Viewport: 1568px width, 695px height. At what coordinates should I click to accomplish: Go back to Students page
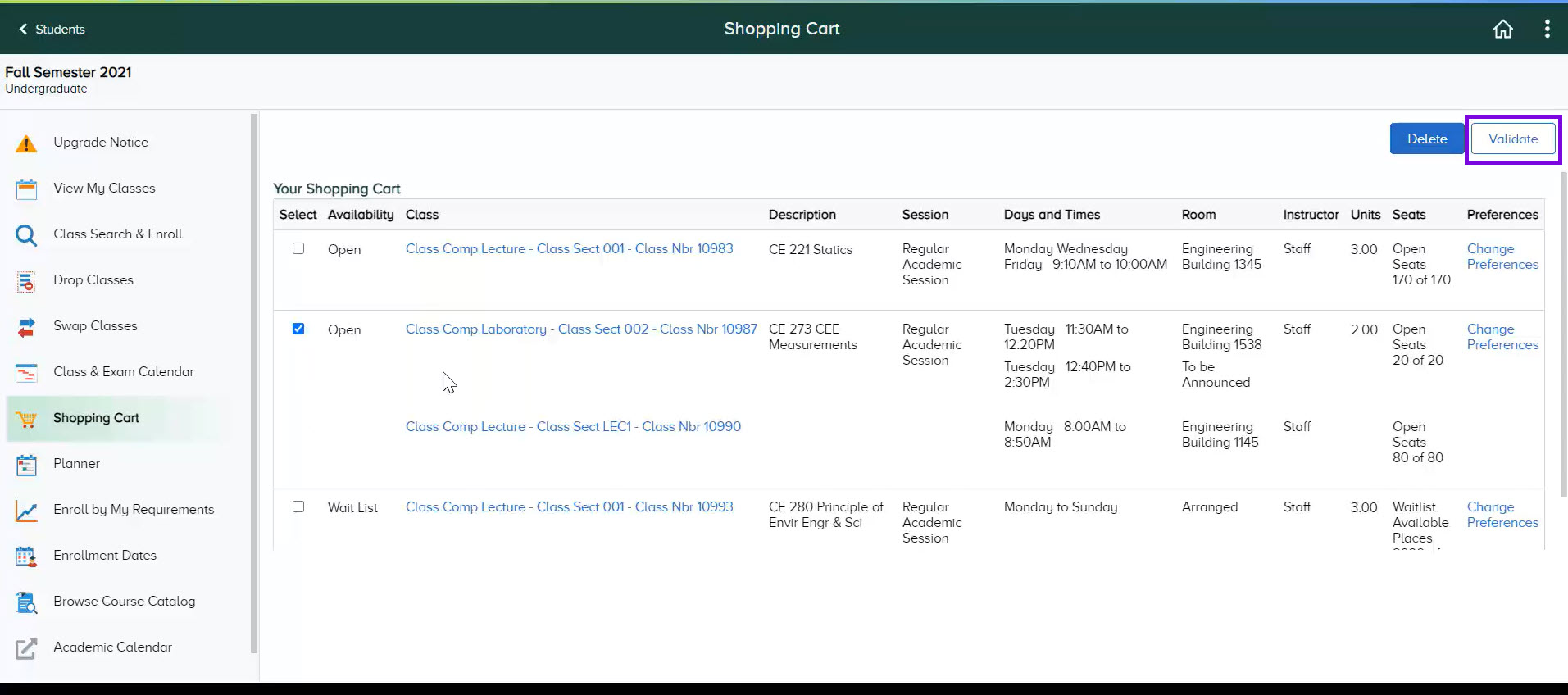click(x=52, y=30)
